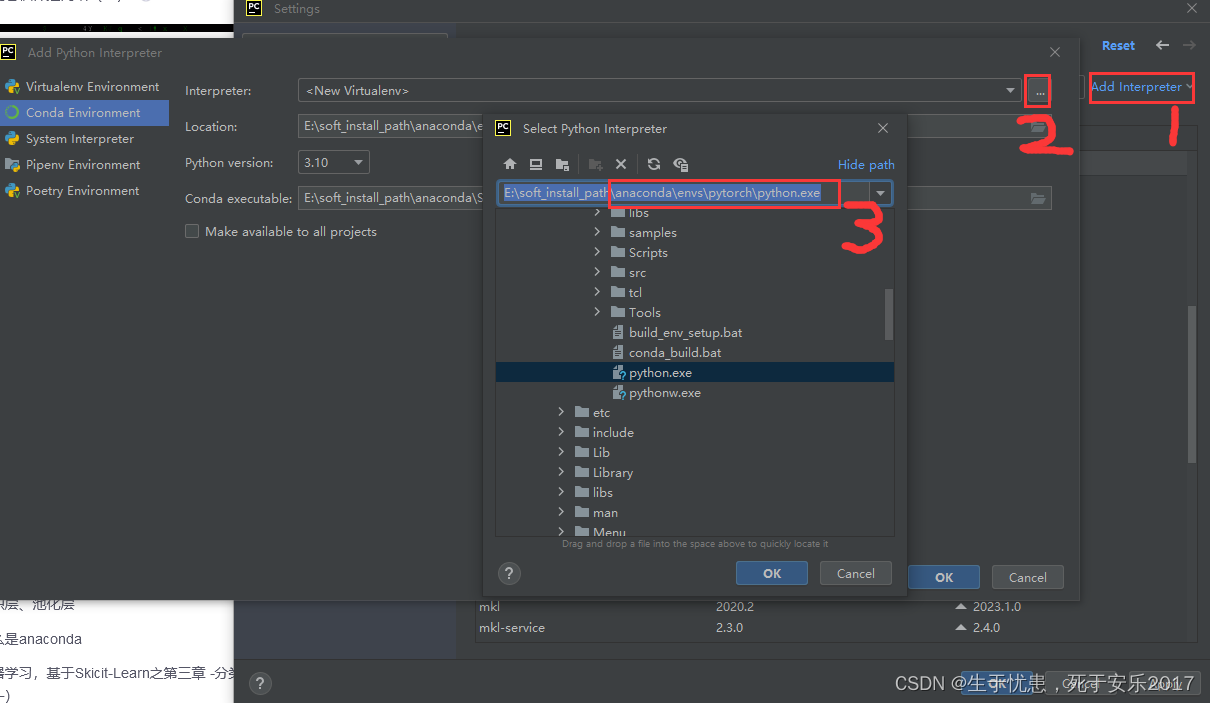This screenshot has width=1210, height=703.
Task: Expand the etc folder node
Action: pos(561,412)
